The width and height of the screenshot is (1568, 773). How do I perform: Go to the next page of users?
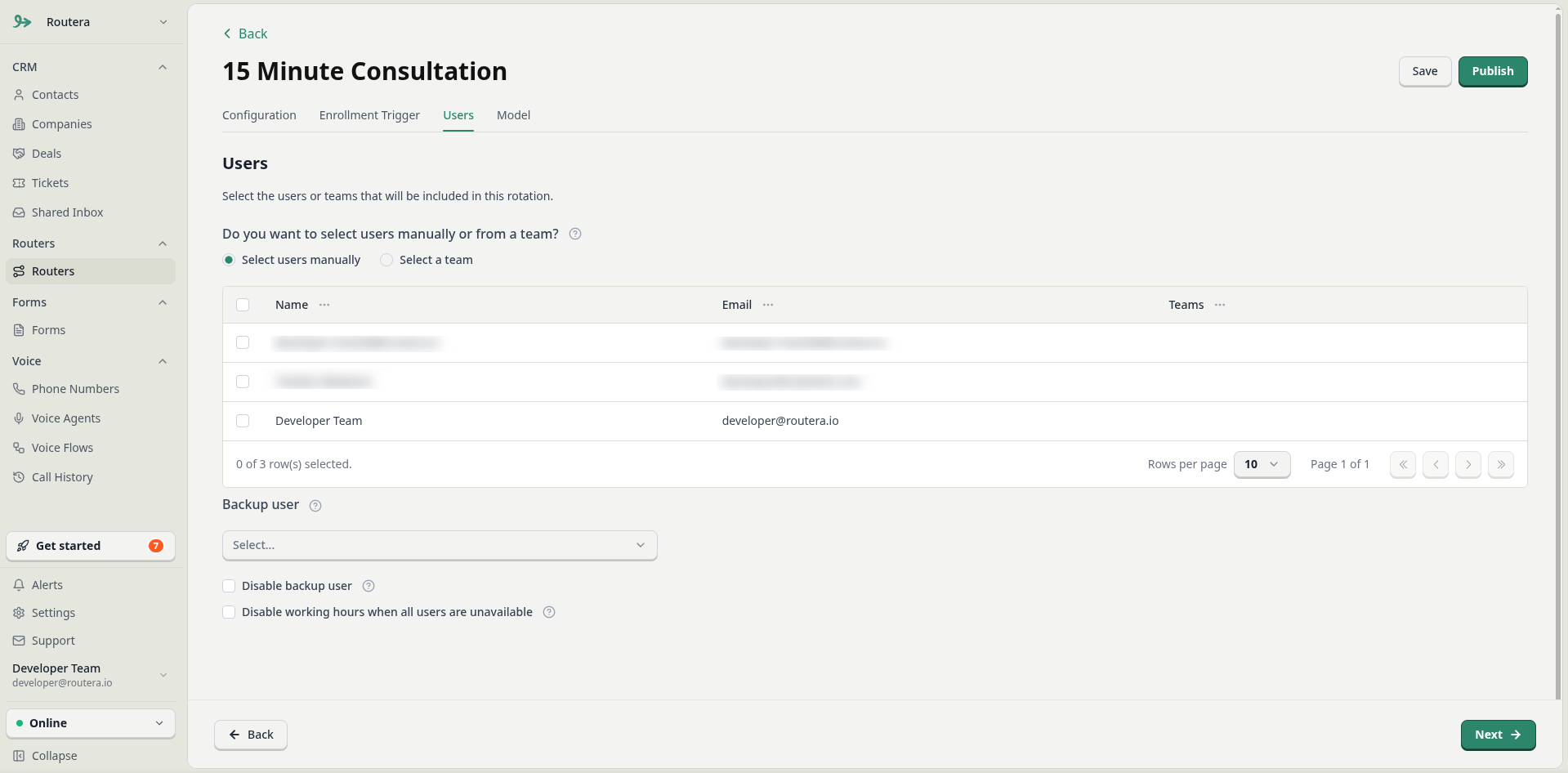(1468, 464)
